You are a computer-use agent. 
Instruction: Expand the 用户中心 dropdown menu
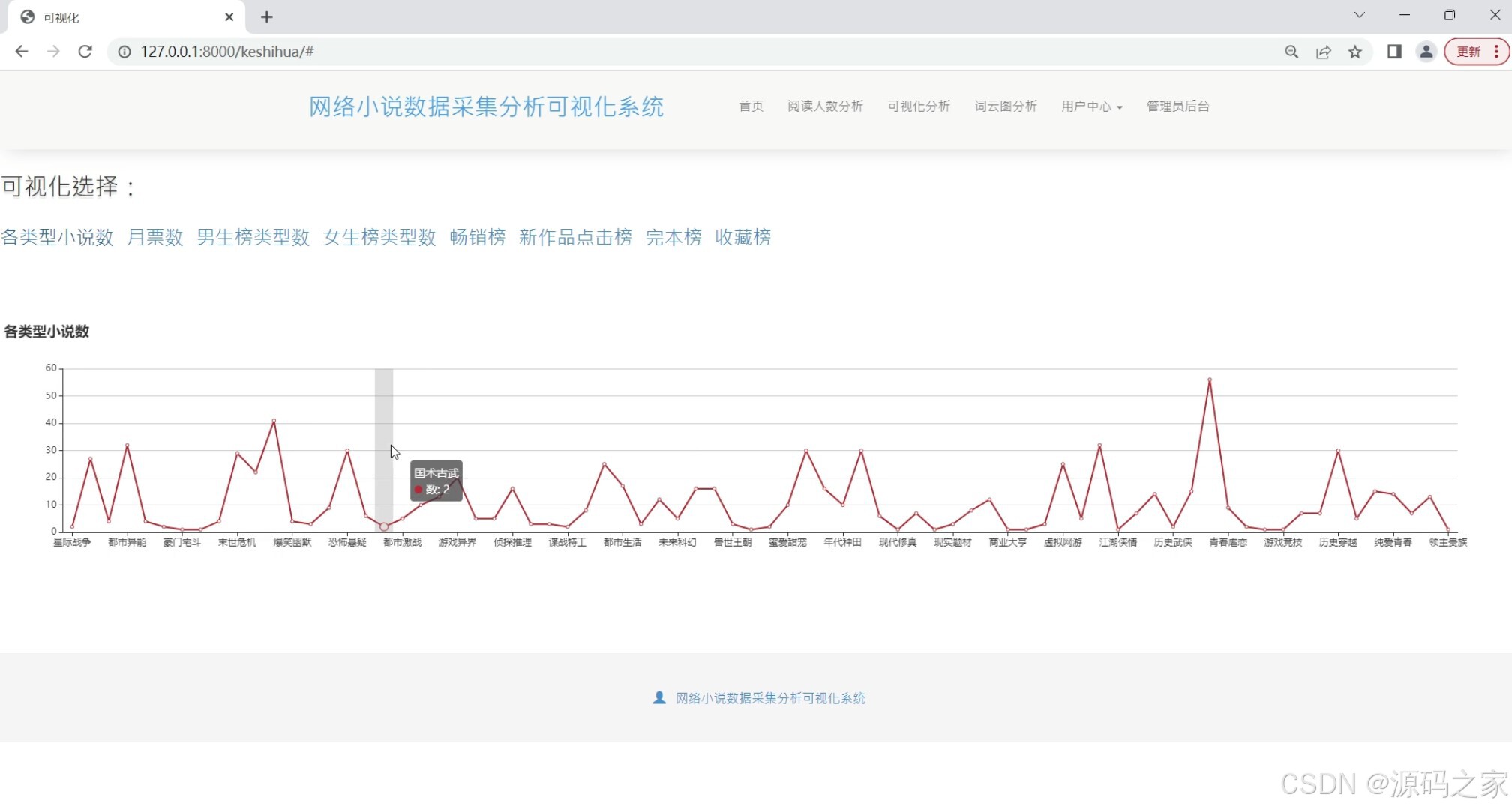(x=1091, y=106)
